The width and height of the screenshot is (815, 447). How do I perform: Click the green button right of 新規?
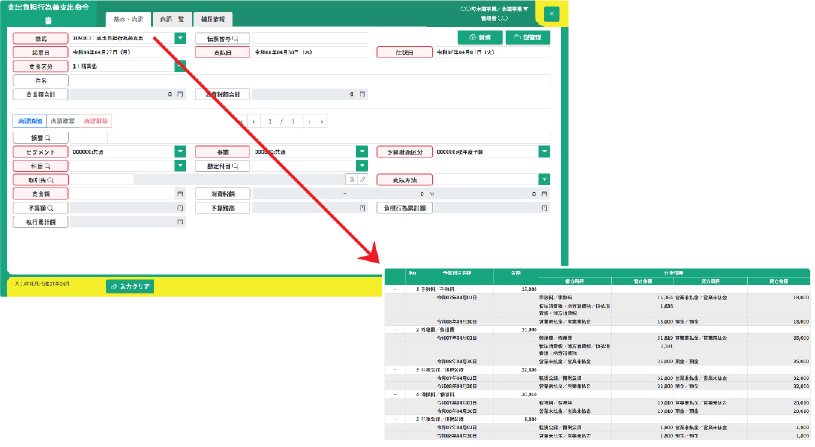(x=528, y=37)
